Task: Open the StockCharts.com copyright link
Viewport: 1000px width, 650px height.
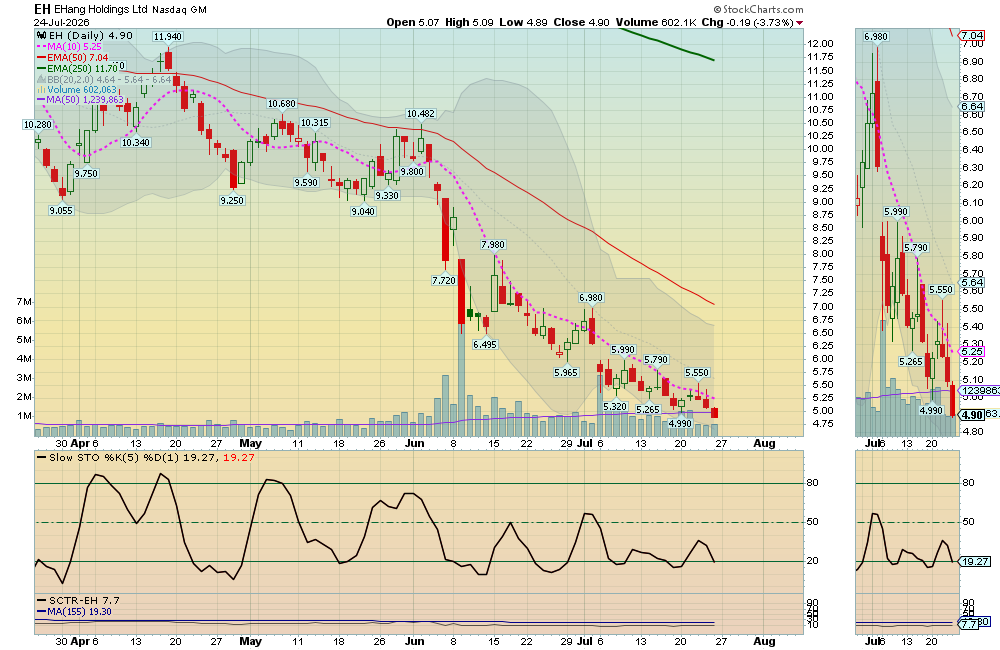Action: pyautogui.click(x=758, y=10)
